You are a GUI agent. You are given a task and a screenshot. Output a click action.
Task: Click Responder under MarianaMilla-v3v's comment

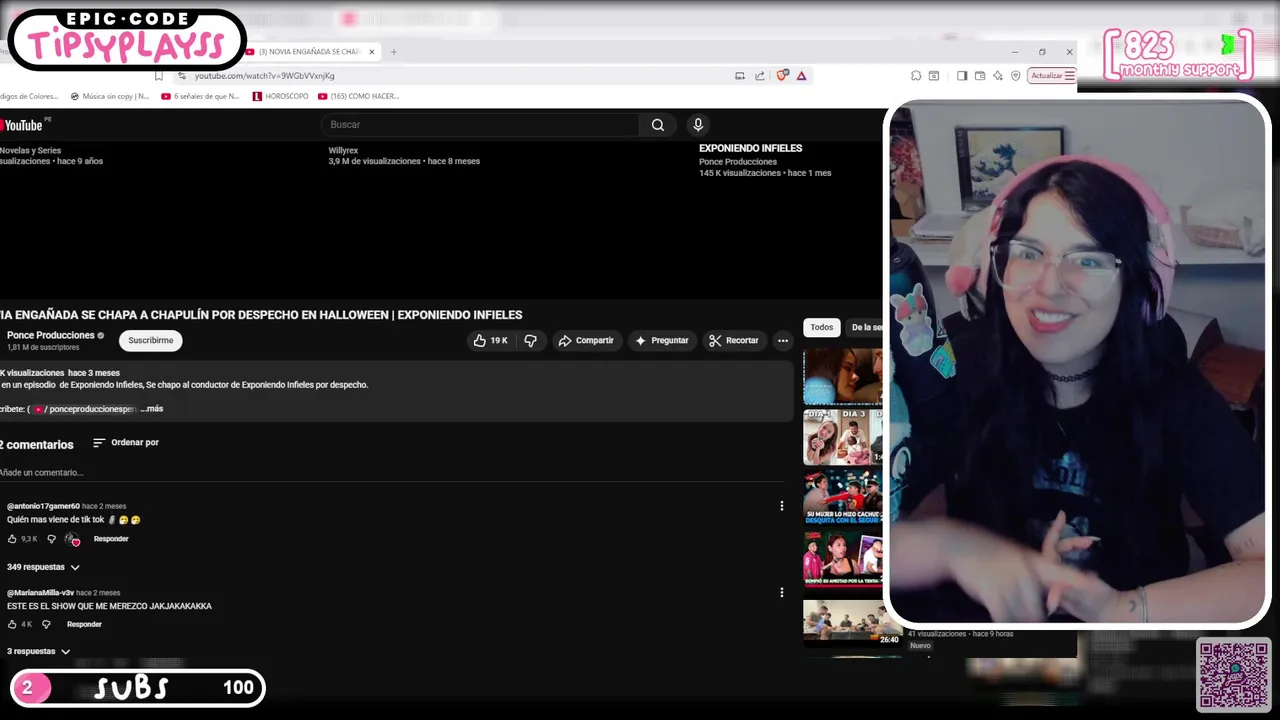pyautogui.click(x=84, y=624)
